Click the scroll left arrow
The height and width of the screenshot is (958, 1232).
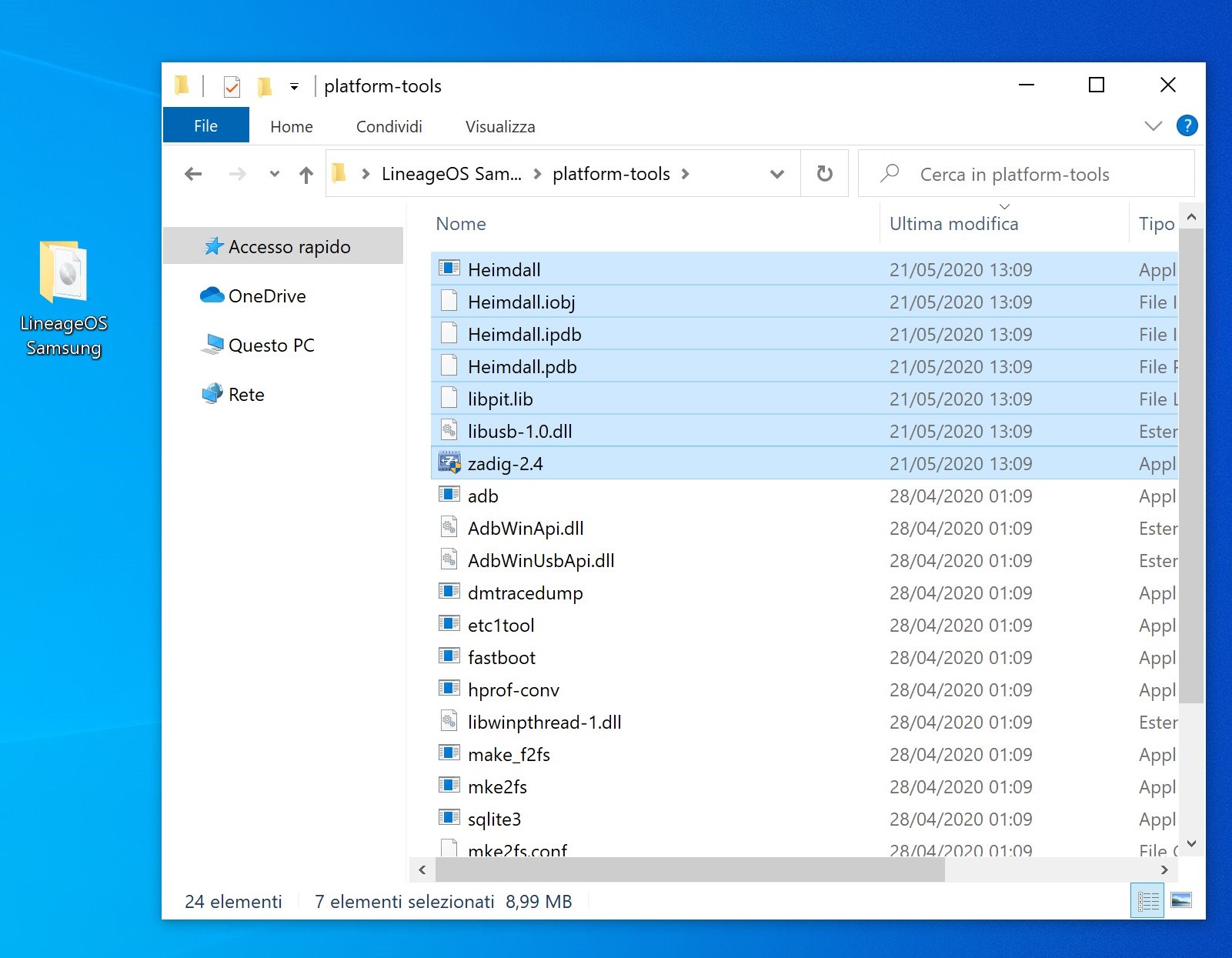[422, 870]
